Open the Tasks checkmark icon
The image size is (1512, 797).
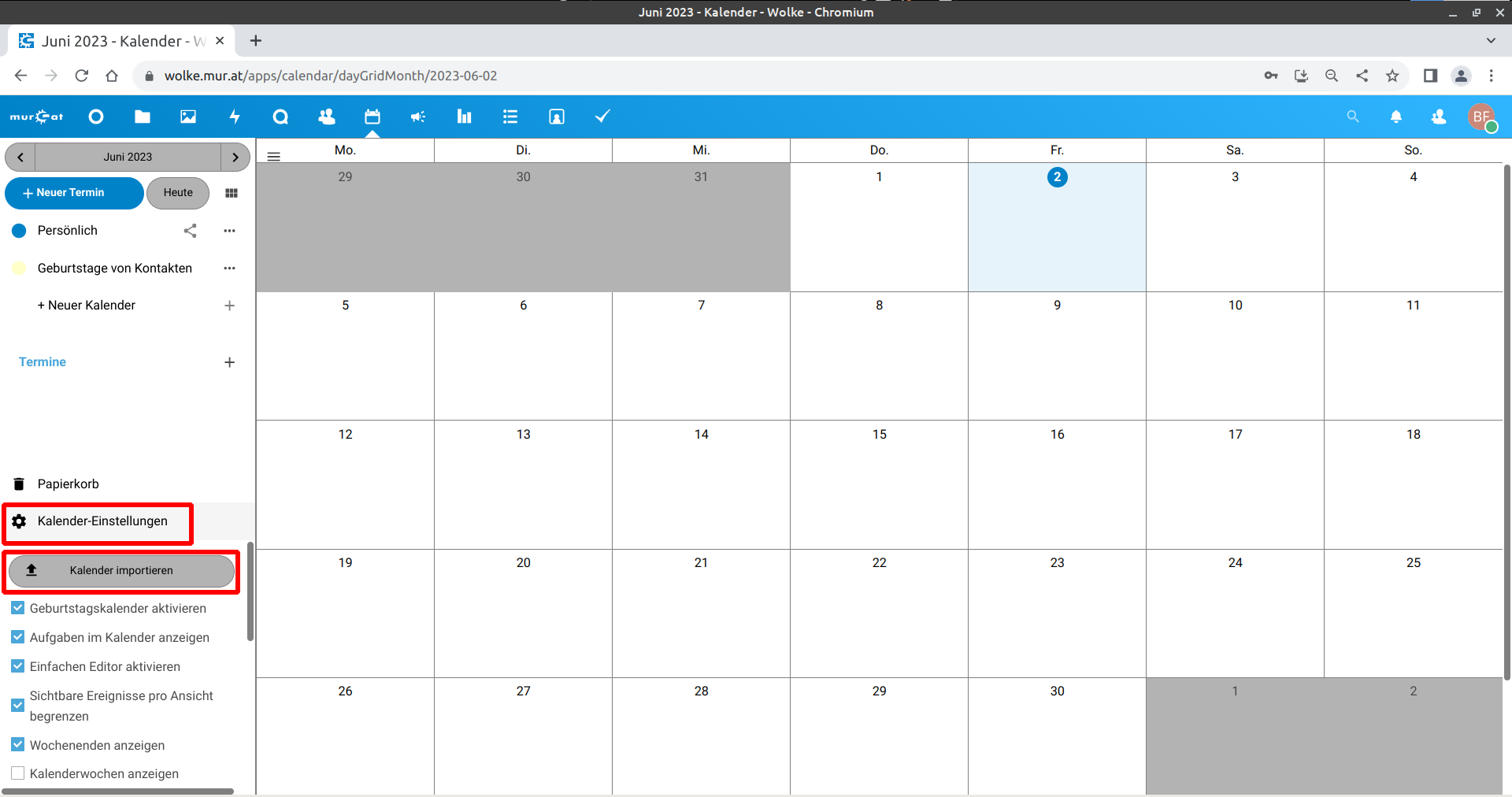coord(602,117)
